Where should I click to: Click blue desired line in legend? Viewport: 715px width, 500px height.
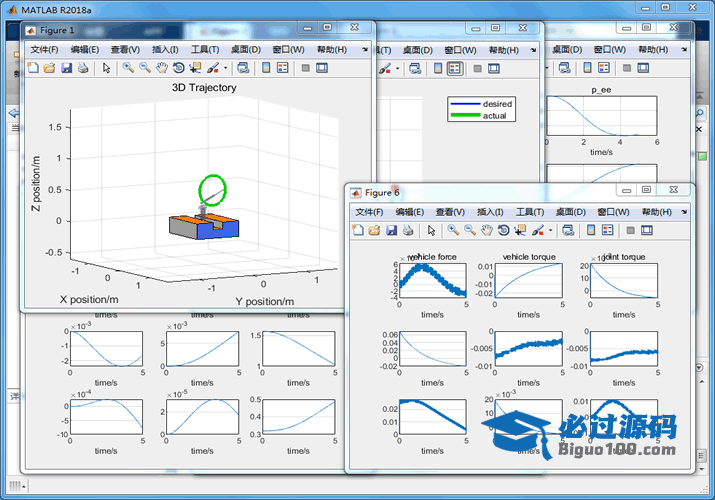[466, 104]
